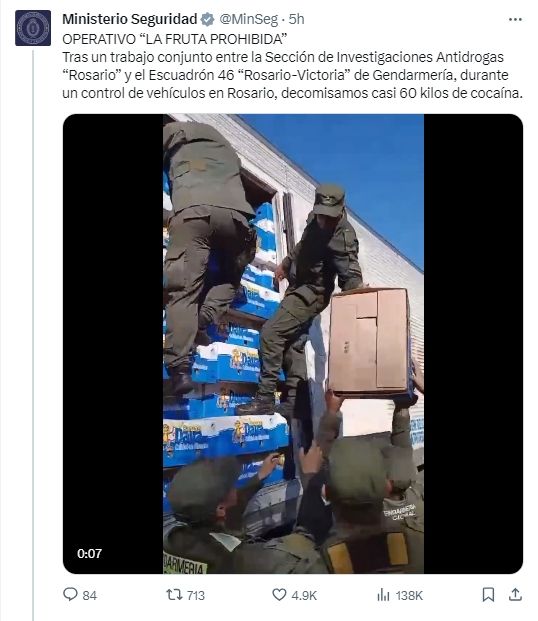The height and width of the screenshot is (621, 538).
Task: Click the 4.9K likes count
Action: point(304,595)
